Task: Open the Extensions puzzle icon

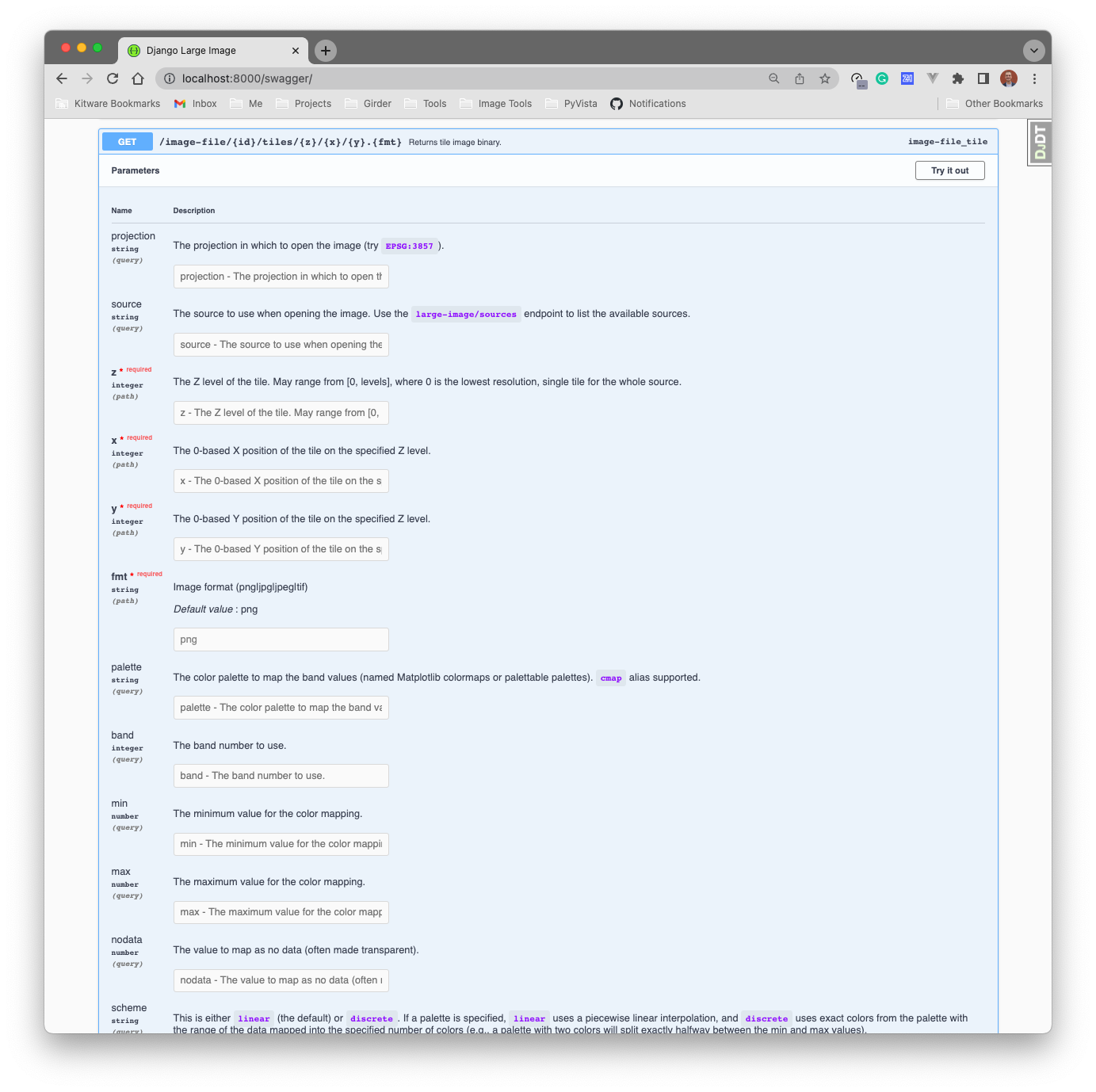Action: [x=958, y=78]
